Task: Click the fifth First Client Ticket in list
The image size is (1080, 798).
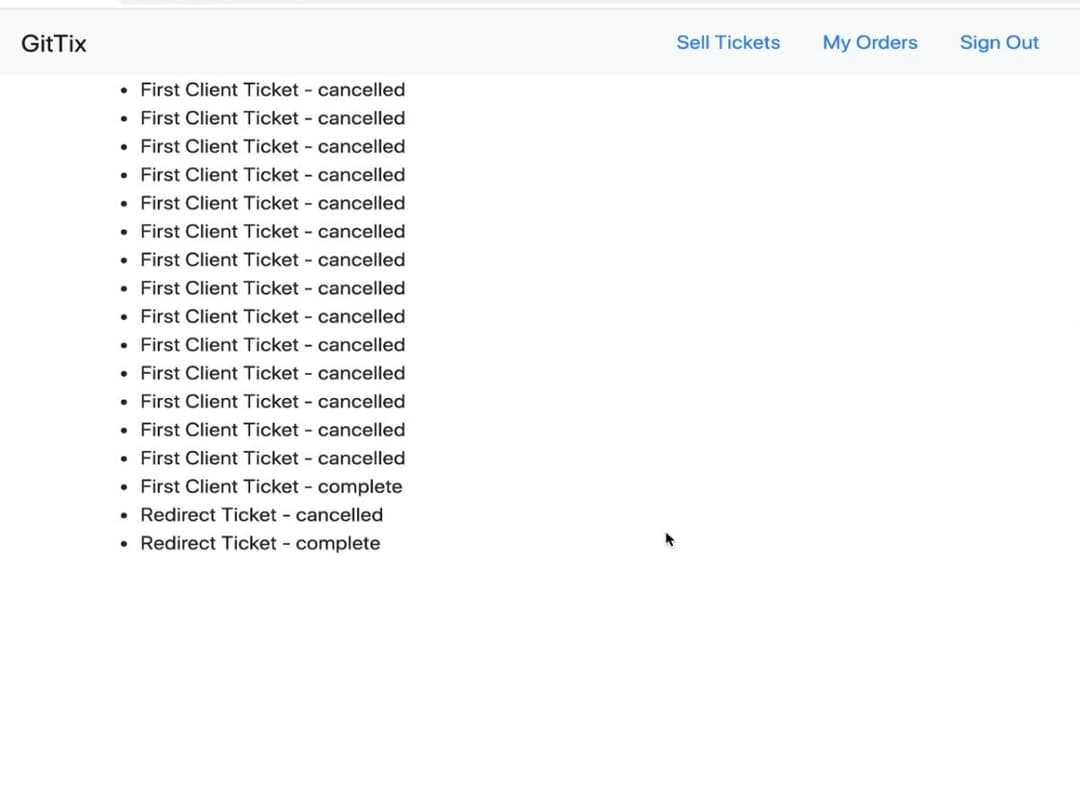Action: [272, 203]
